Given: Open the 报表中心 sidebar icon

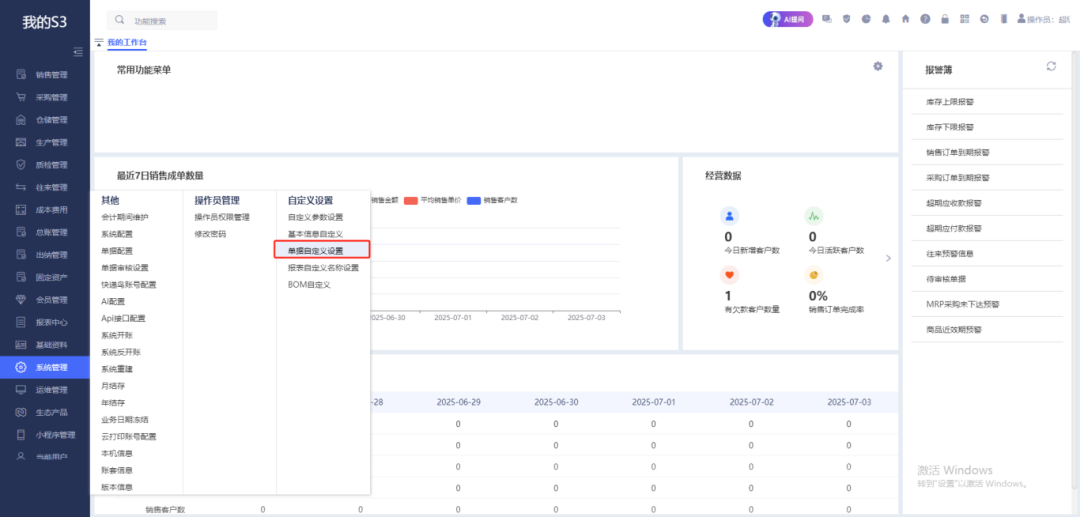Looking at the screenshot, I should click(x=21, y=322).
